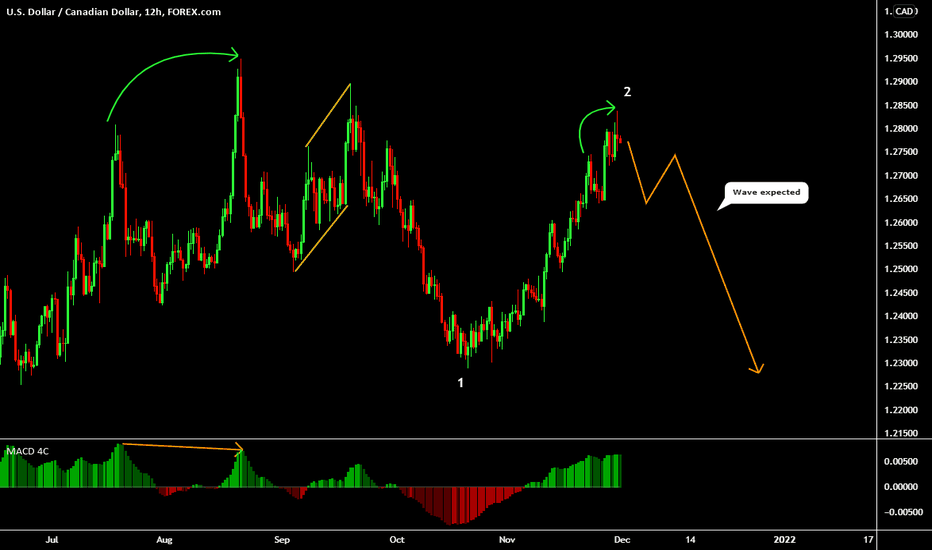
Task: Click the 1.28000 price axis label
Action: pos(901,128)
